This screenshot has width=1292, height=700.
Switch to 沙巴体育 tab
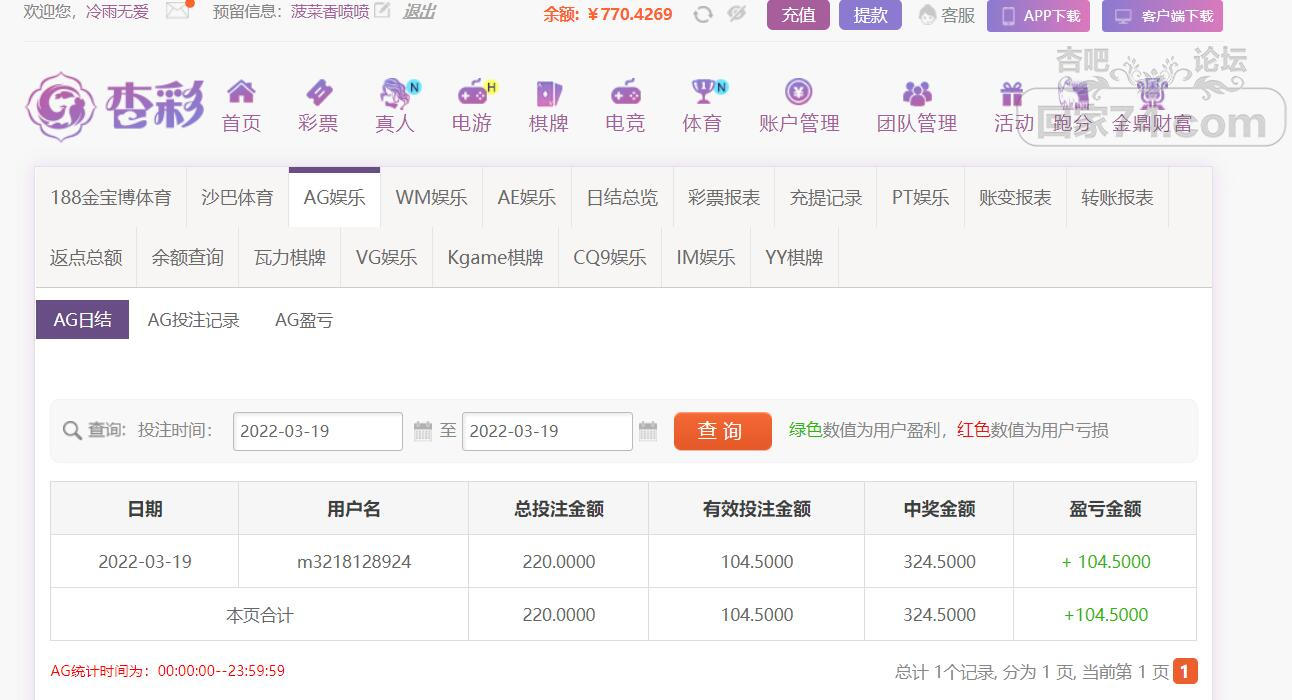point(237,198)
